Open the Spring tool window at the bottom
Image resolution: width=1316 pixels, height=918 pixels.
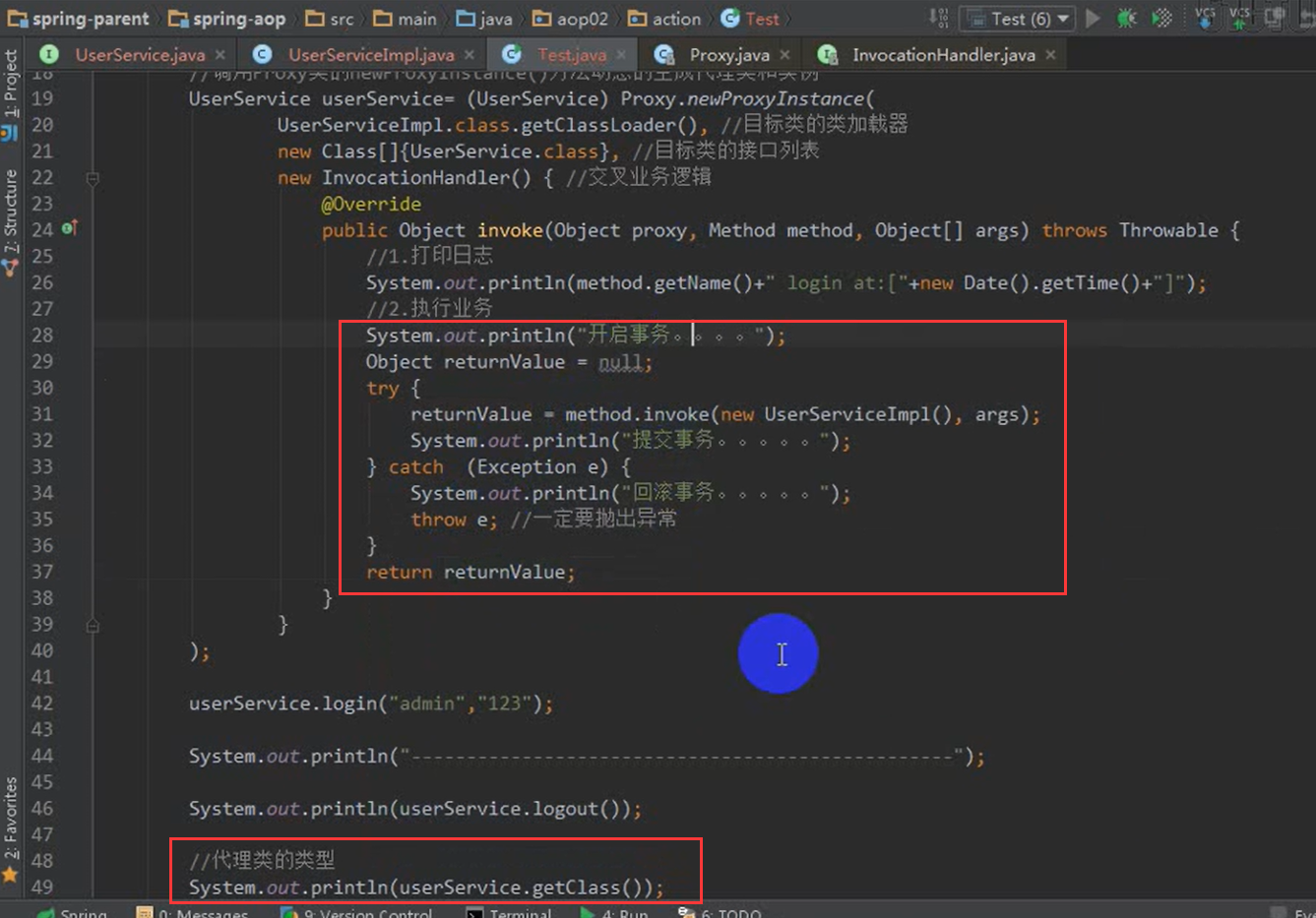(x=72, y=912)
